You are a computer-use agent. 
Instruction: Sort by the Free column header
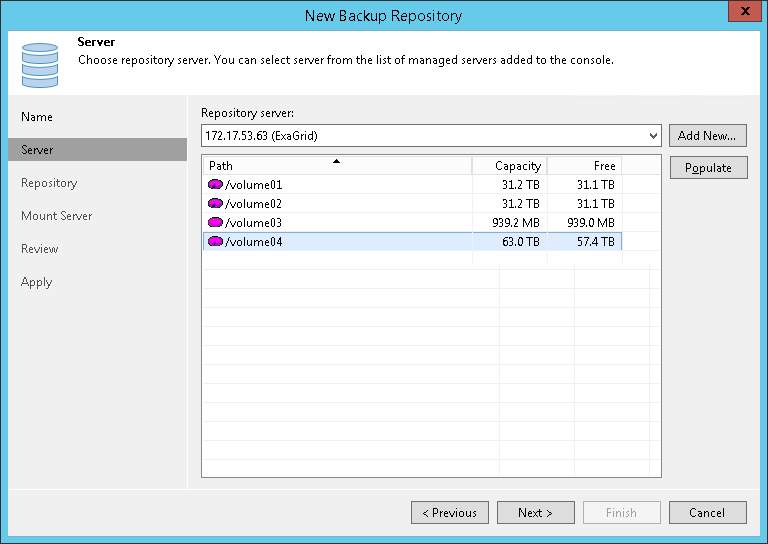tap(584, 166)
